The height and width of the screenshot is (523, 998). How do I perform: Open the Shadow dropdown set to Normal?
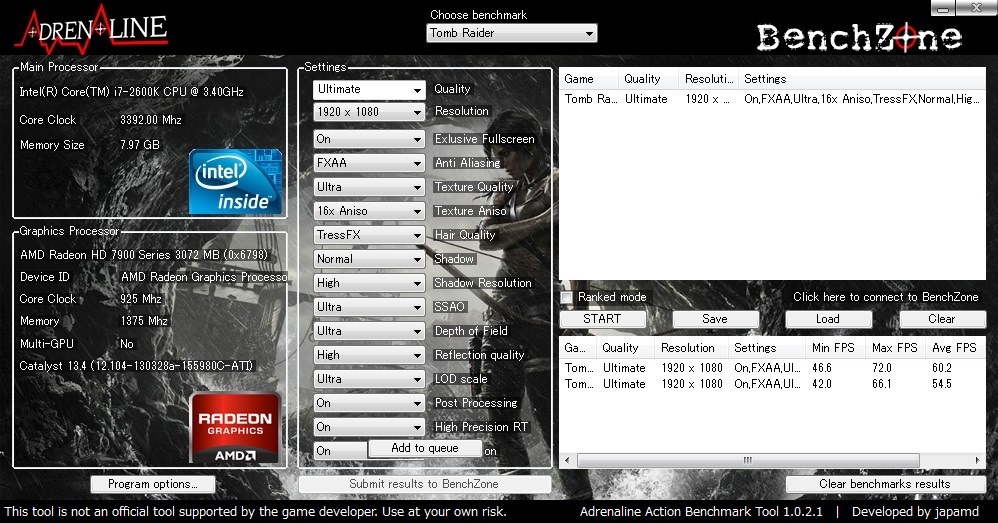(x=369, y=259)
